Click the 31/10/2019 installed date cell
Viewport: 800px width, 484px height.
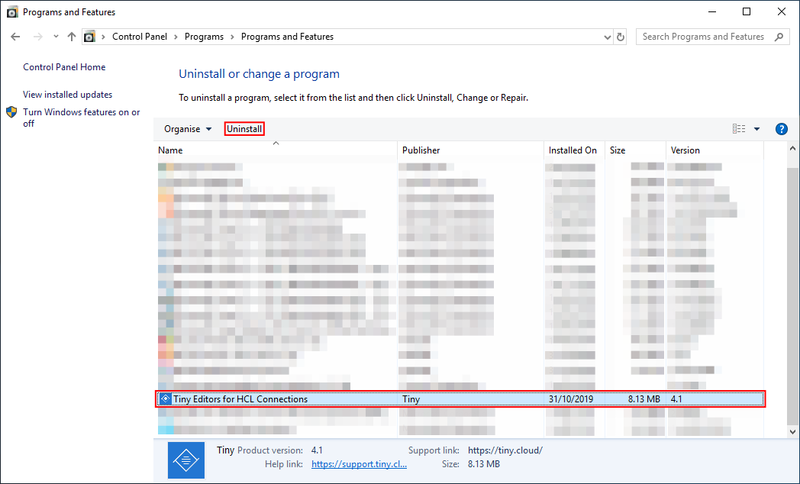[x=571, y=399]
